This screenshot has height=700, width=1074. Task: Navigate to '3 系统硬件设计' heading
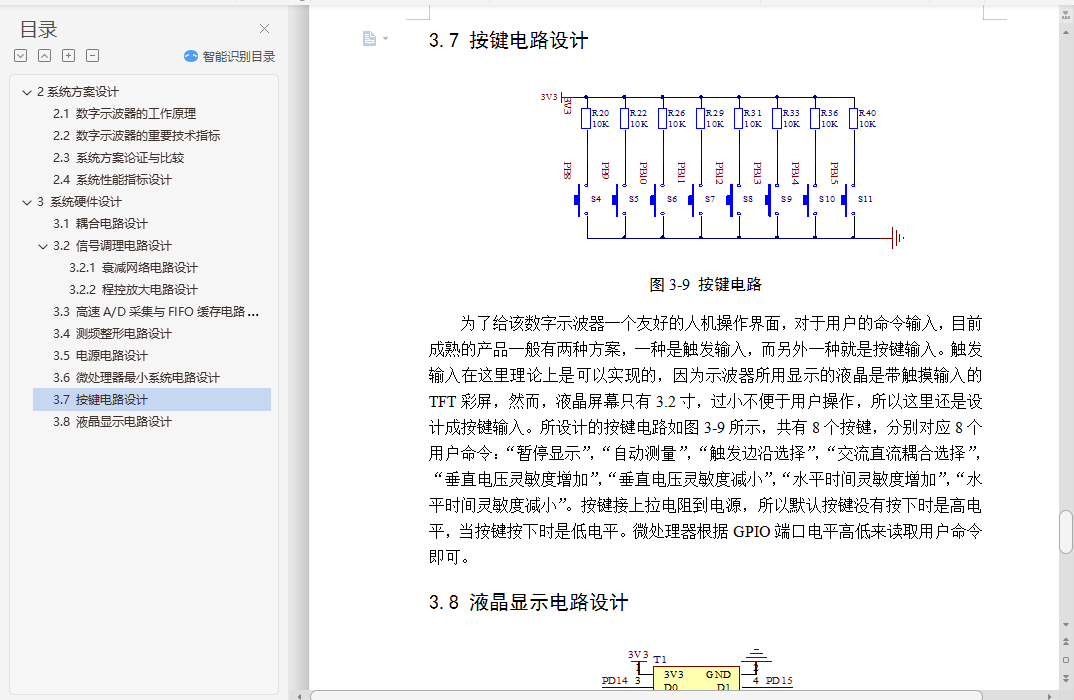point(79,202)
